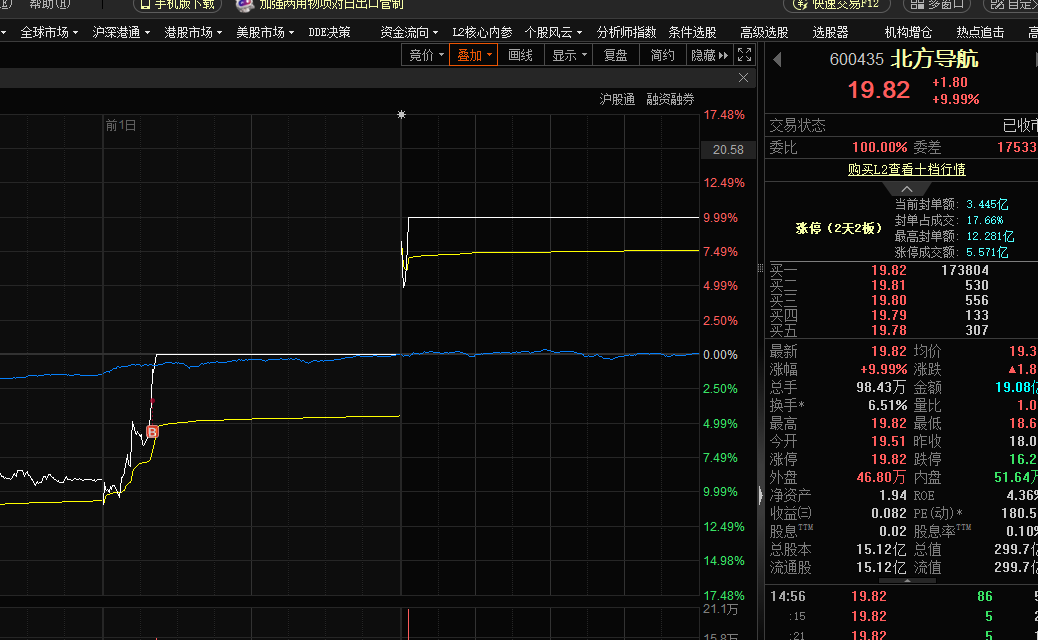Click the fullscreen expand icon
Image resolution: width=1038 pixels, height=640 pixels.
pyautogui.click(x=745, y=55)
